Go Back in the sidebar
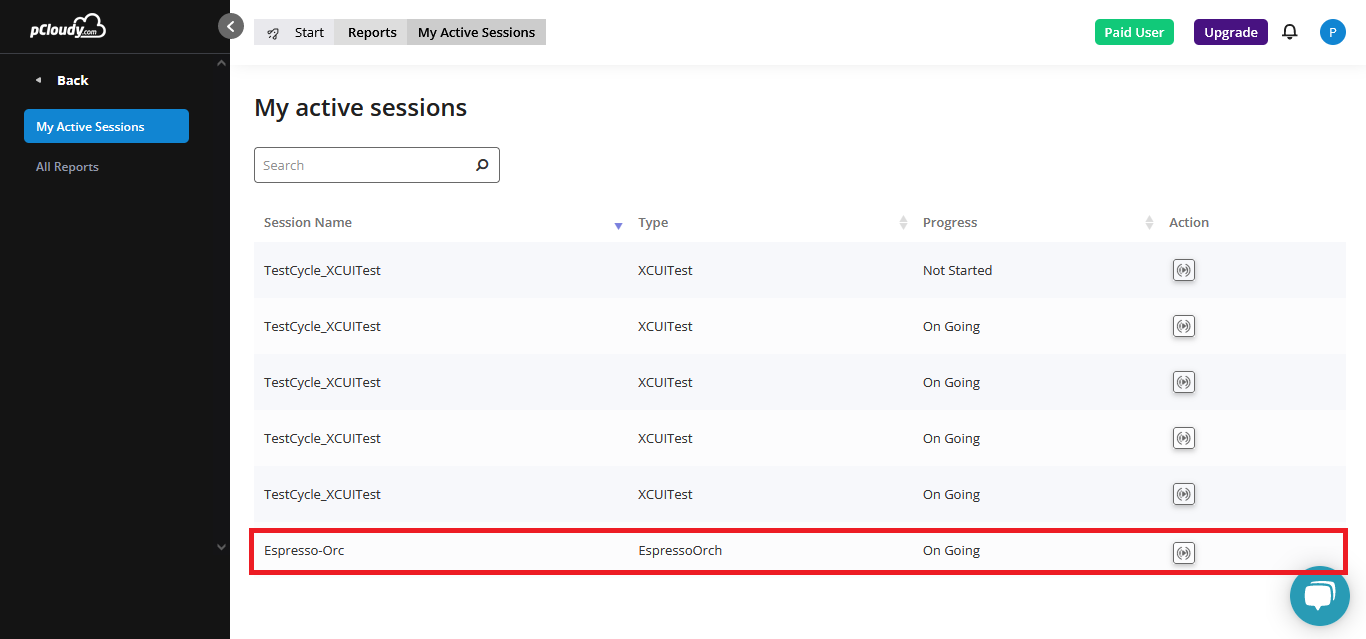This screenshot has height=639, width=1366. [72, 80]
